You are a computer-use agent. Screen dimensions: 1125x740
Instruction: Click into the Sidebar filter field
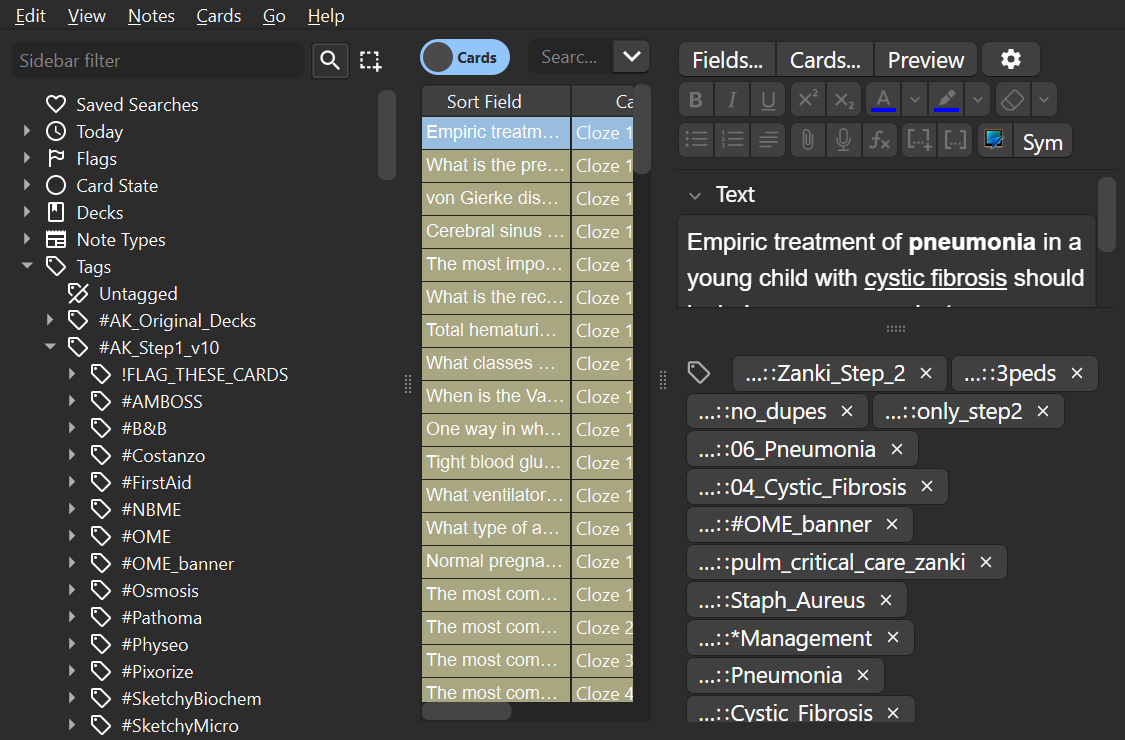pyautogui.click(x=157, y=61)
